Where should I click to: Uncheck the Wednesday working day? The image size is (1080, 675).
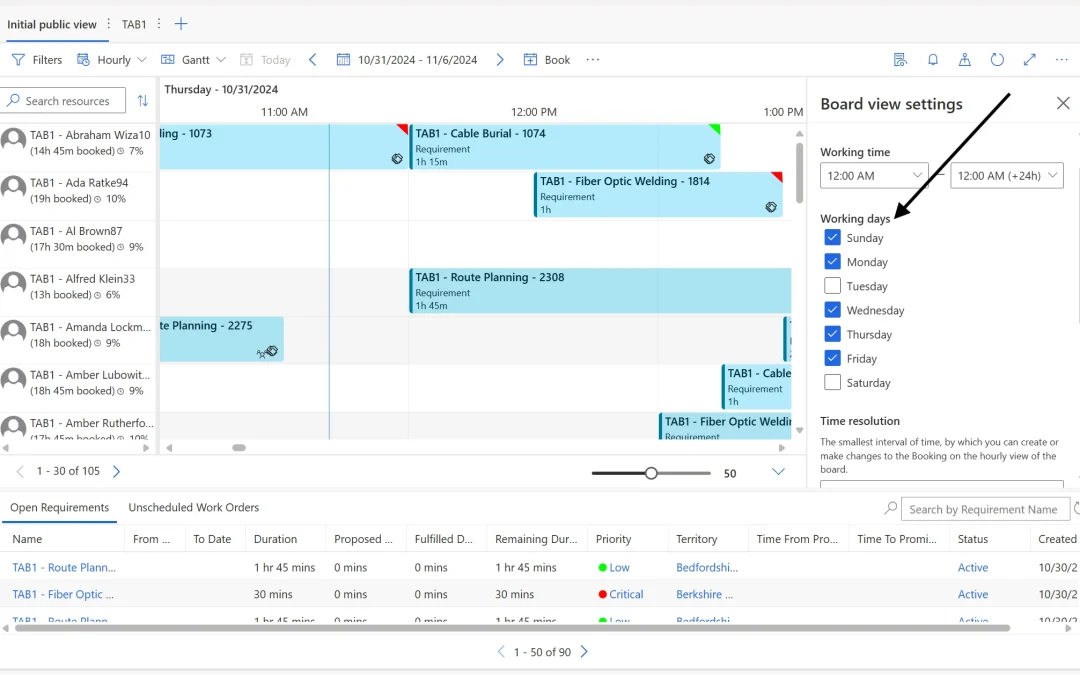click(832, 310)
